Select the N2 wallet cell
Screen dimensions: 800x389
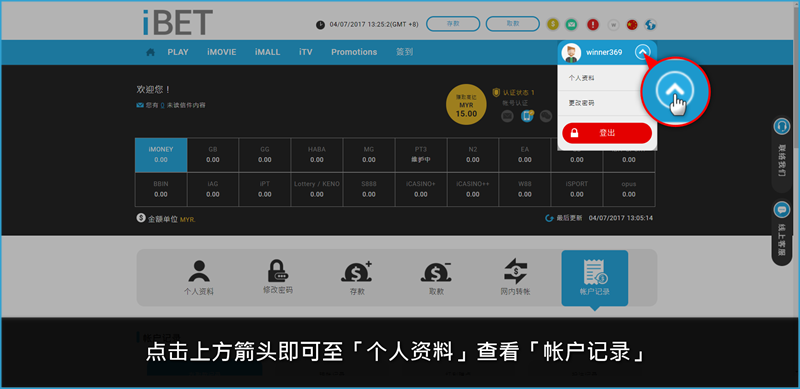coord(473,155)
